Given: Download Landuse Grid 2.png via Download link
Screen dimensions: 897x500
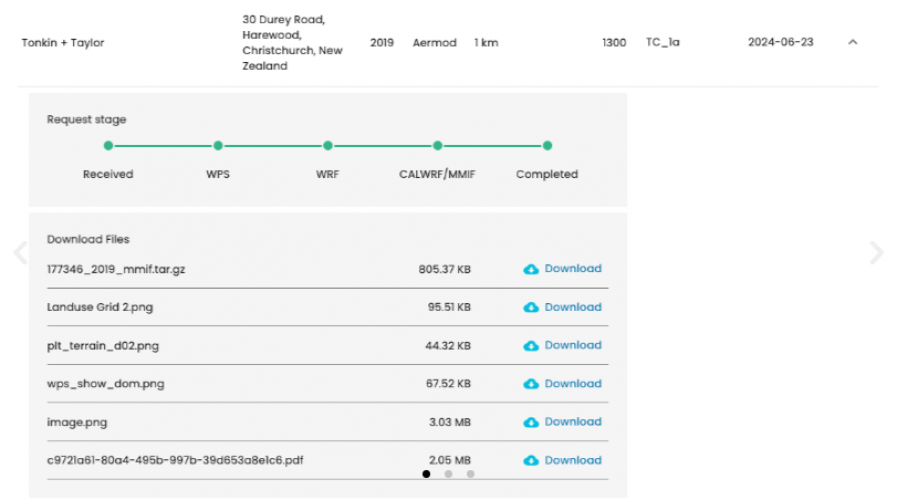Looking at the screenshot, I should [573, 307].
